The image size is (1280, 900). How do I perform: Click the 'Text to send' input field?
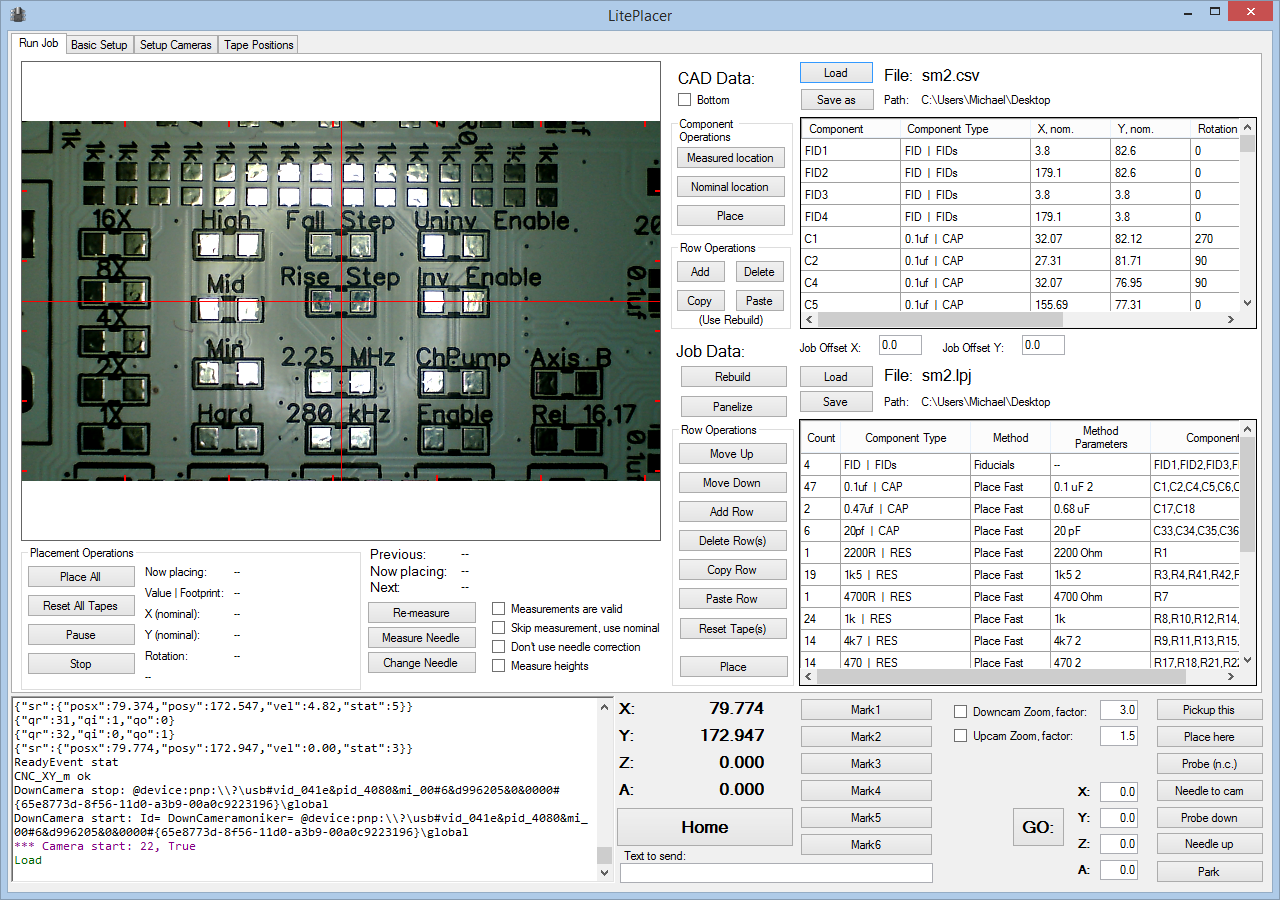click(x=775, y=873)
